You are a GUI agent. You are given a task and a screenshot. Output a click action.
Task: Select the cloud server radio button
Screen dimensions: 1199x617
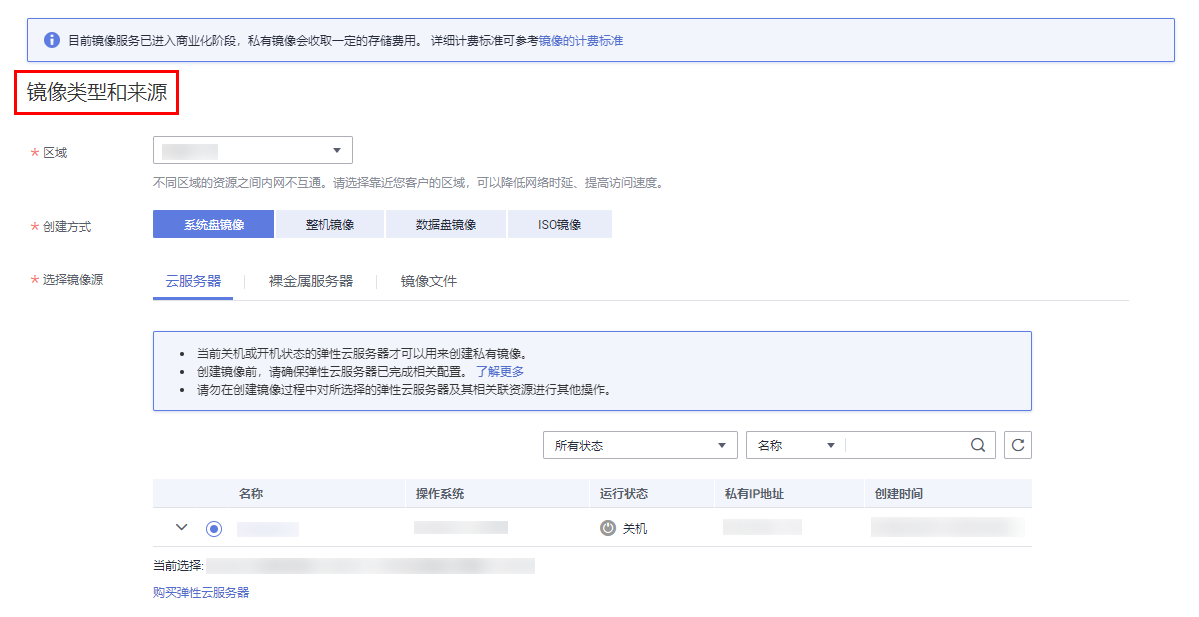214,528
